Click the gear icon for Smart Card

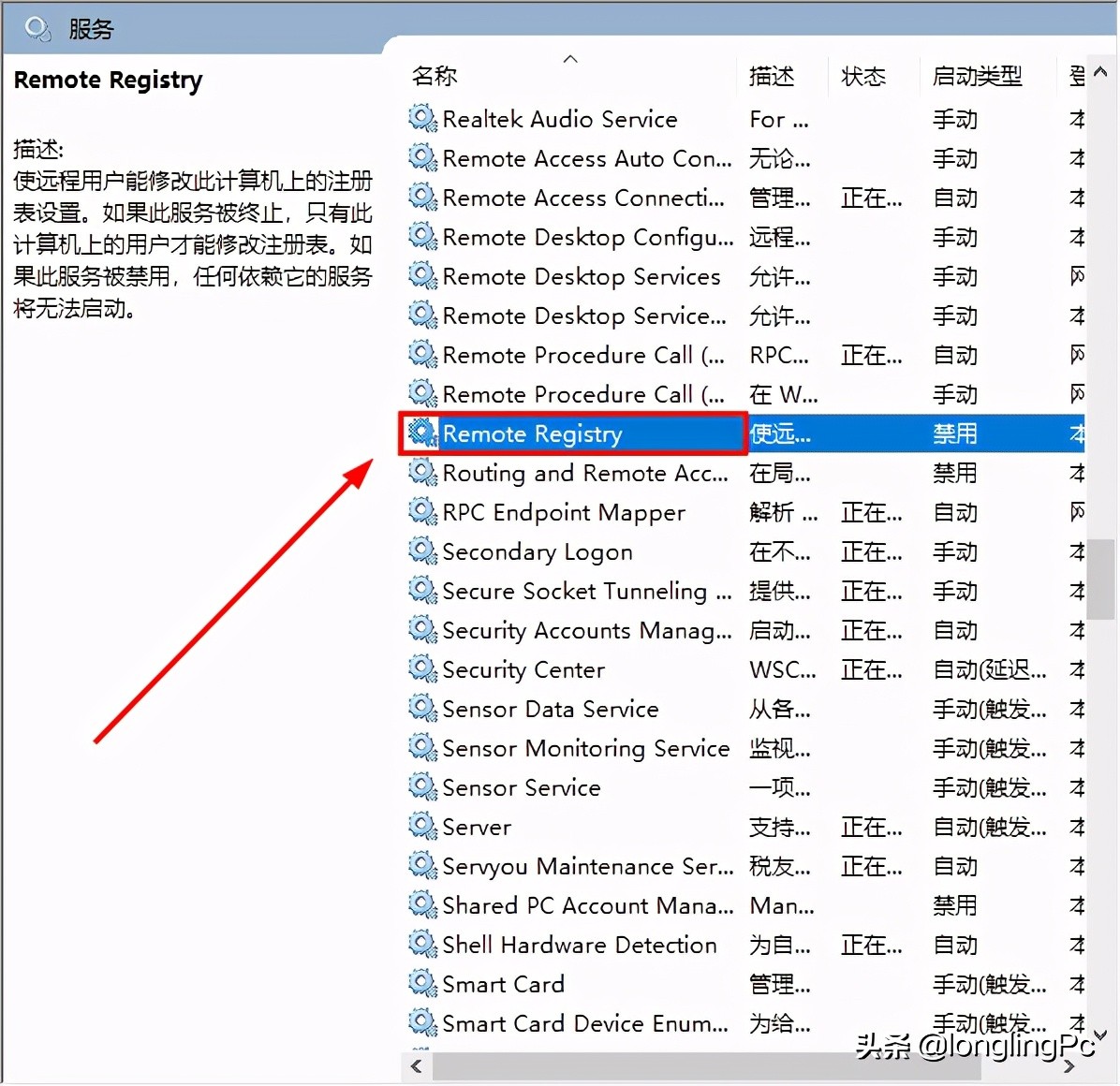[x=422, y=983]
